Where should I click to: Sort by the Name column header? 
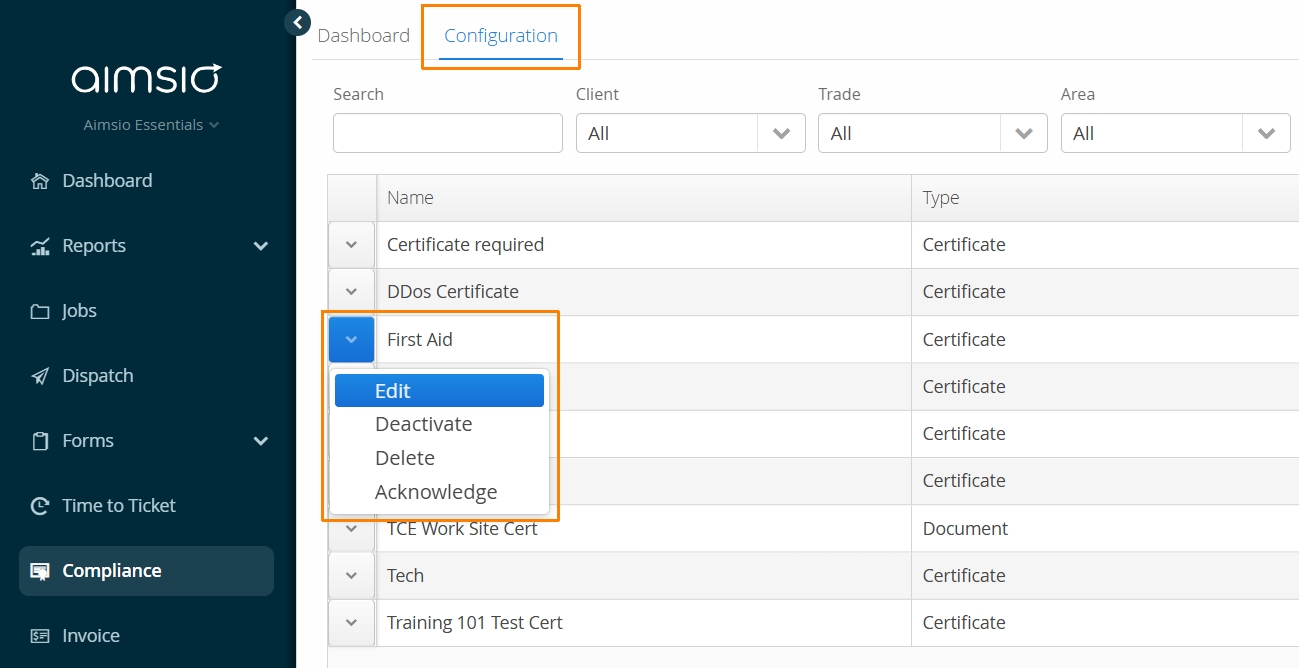pyautogui.click(x=644, y=198)
